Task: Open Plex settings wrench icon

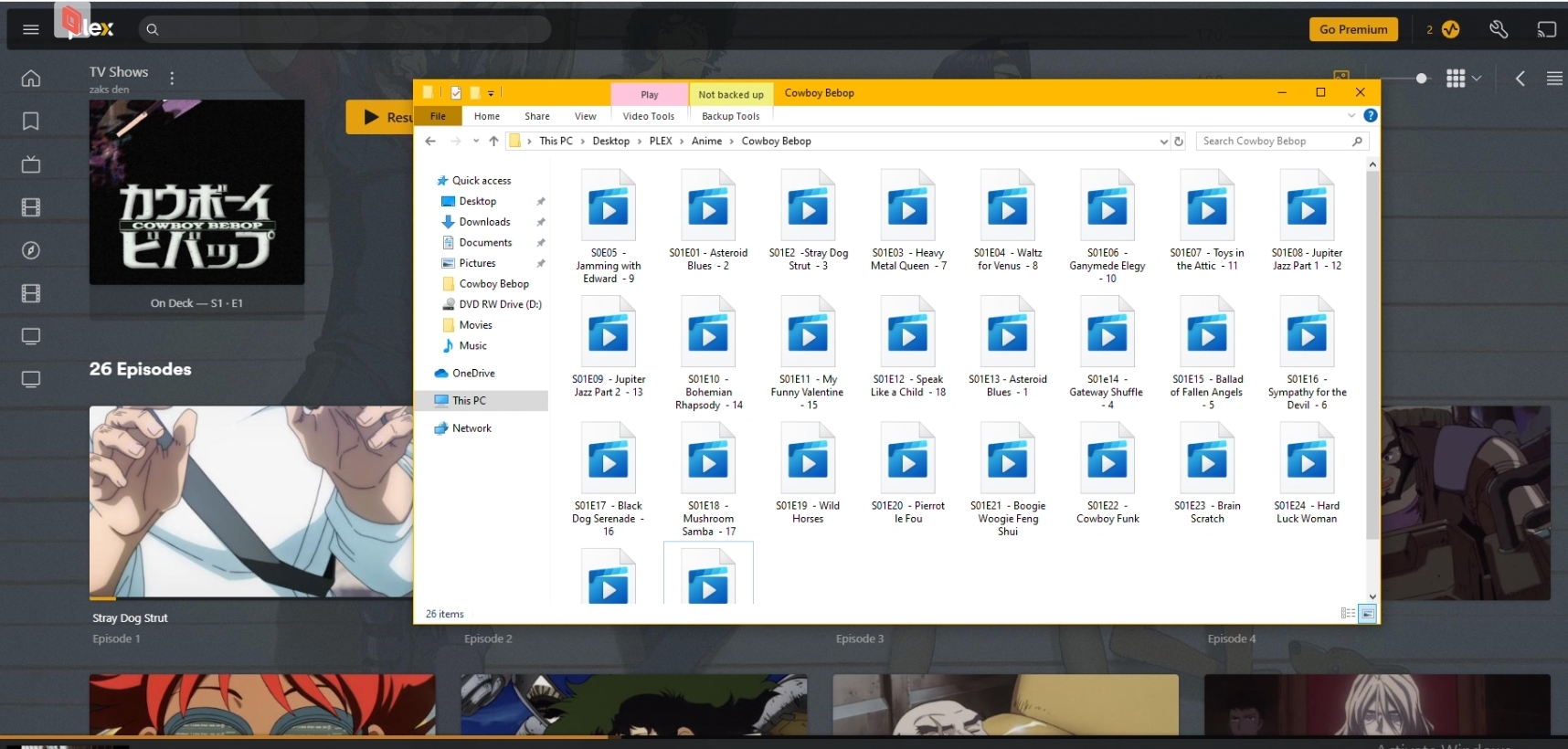Action: (x=1499, y=29)
